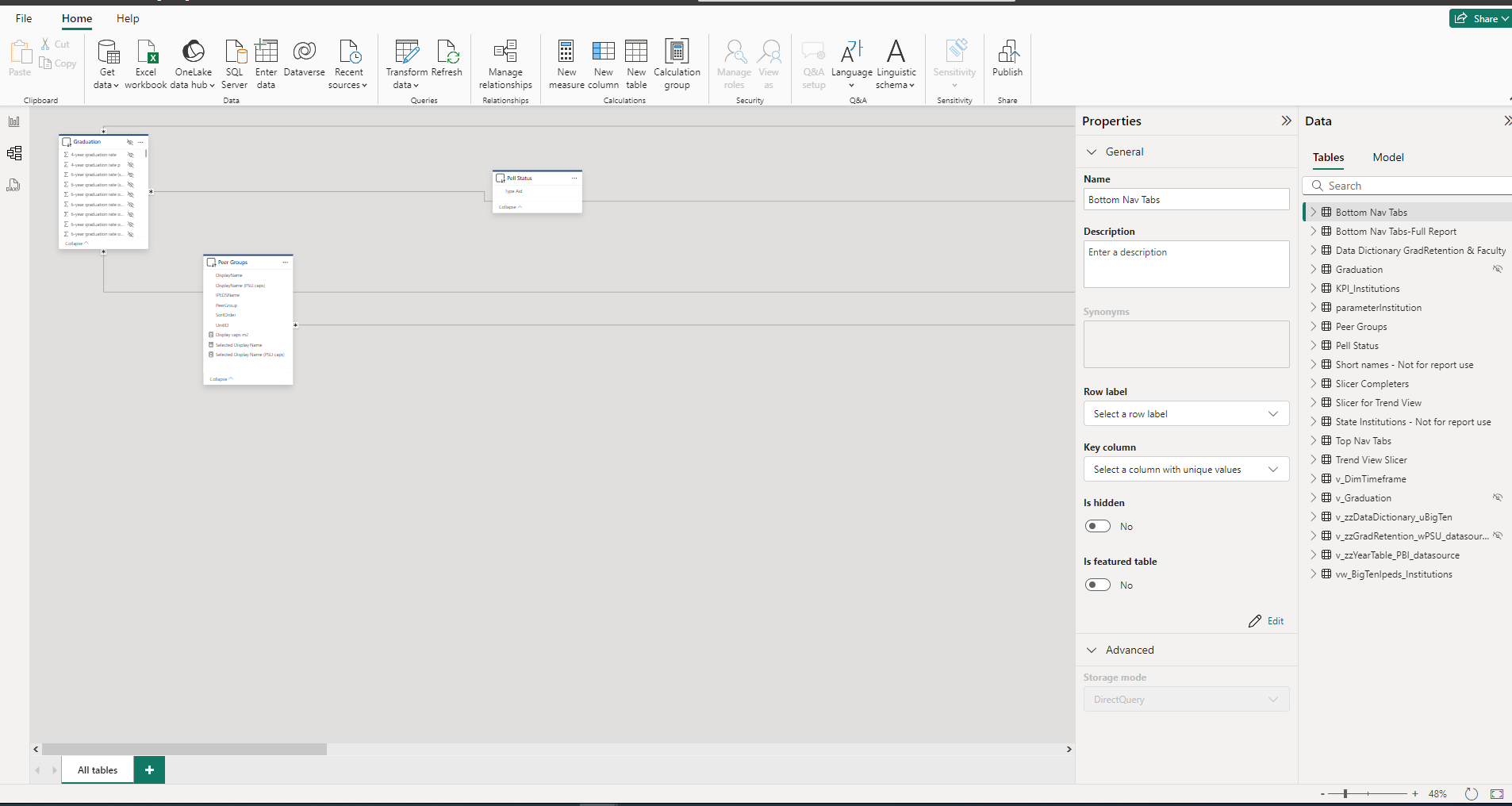The image size is (1512, 806).
Task: Collapse the Properties pane
Action: (x=1286, y=121)
